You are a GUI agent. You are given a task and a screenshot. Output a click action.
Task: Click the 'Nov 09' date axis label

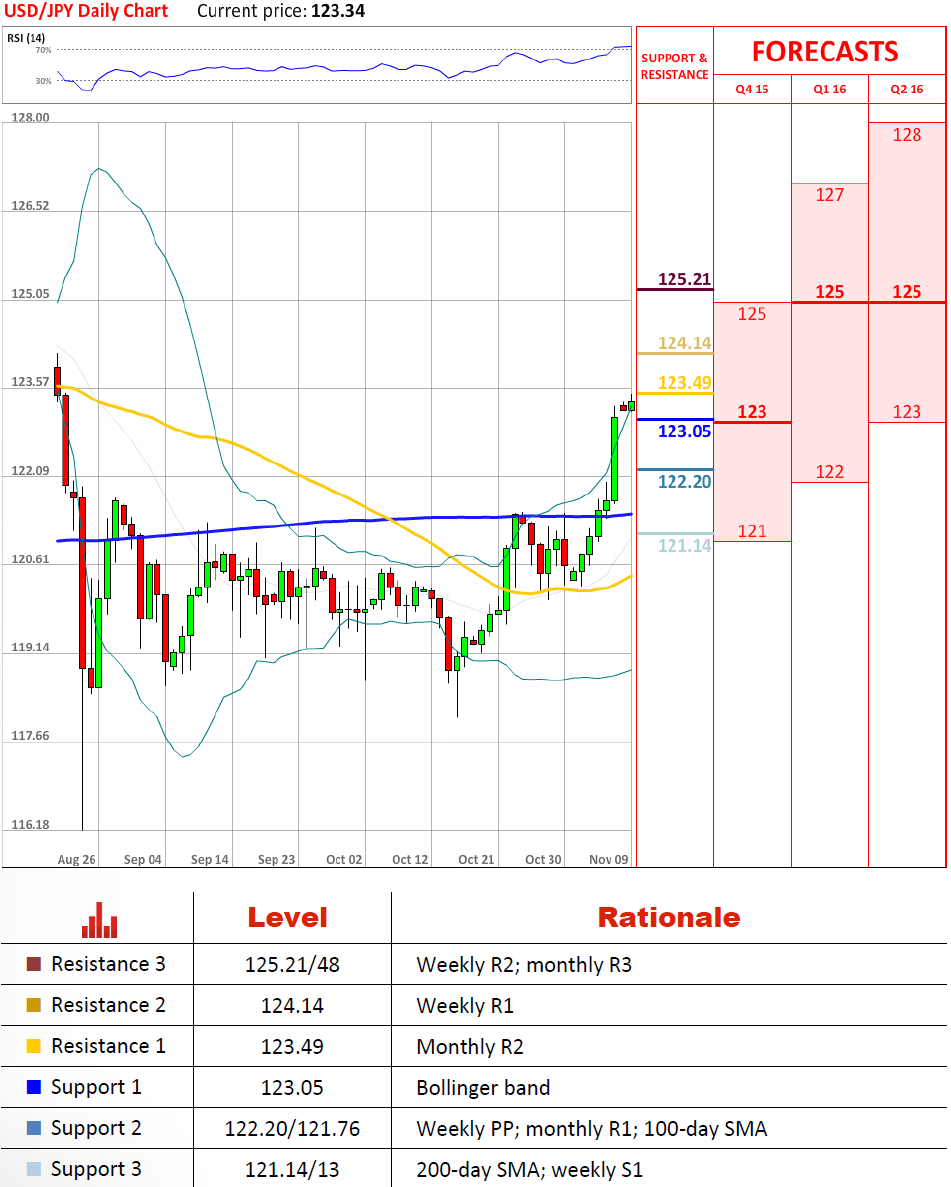(609, 860)
